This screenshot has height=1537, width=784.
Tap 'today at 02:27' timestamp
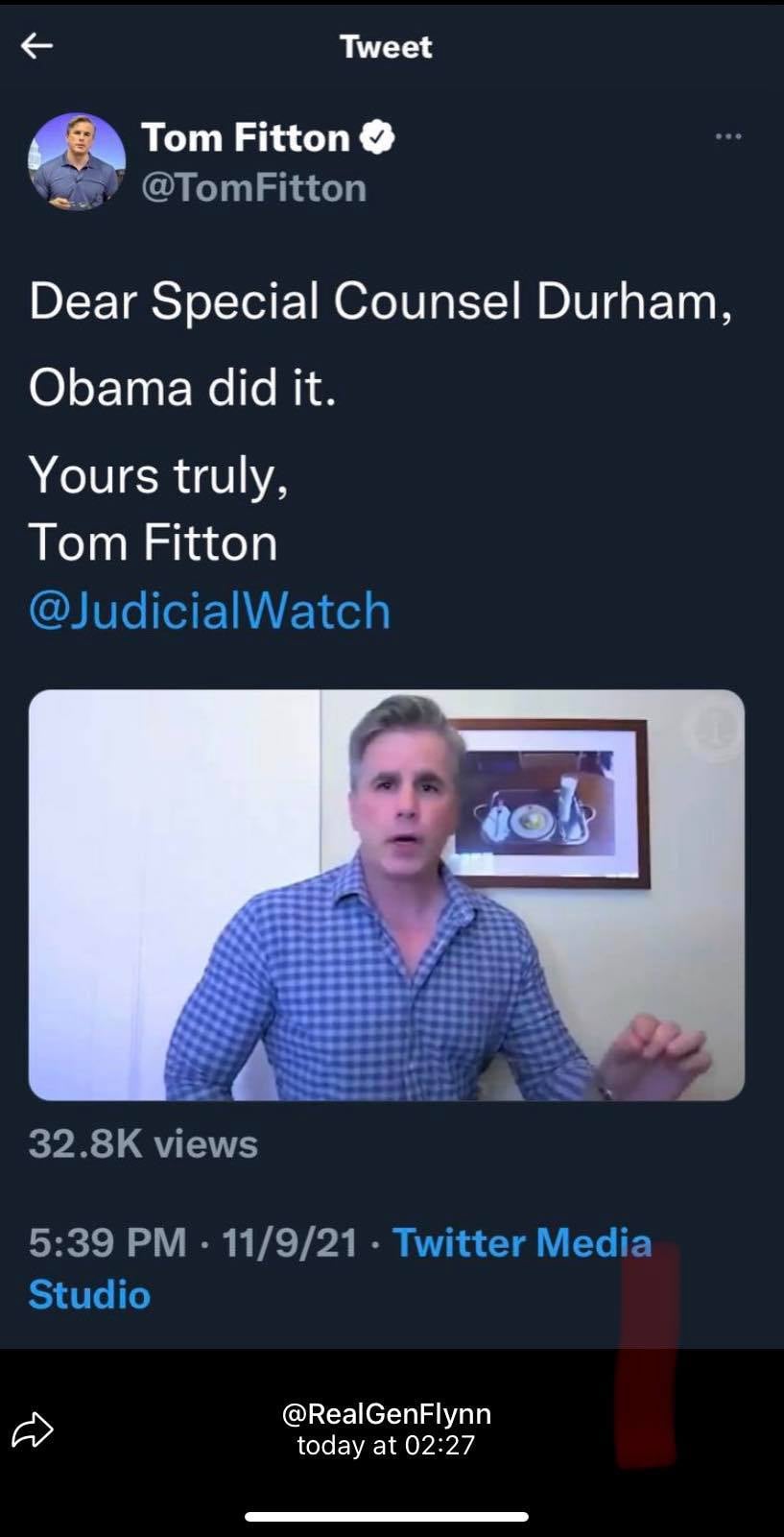coord(388,1446)
